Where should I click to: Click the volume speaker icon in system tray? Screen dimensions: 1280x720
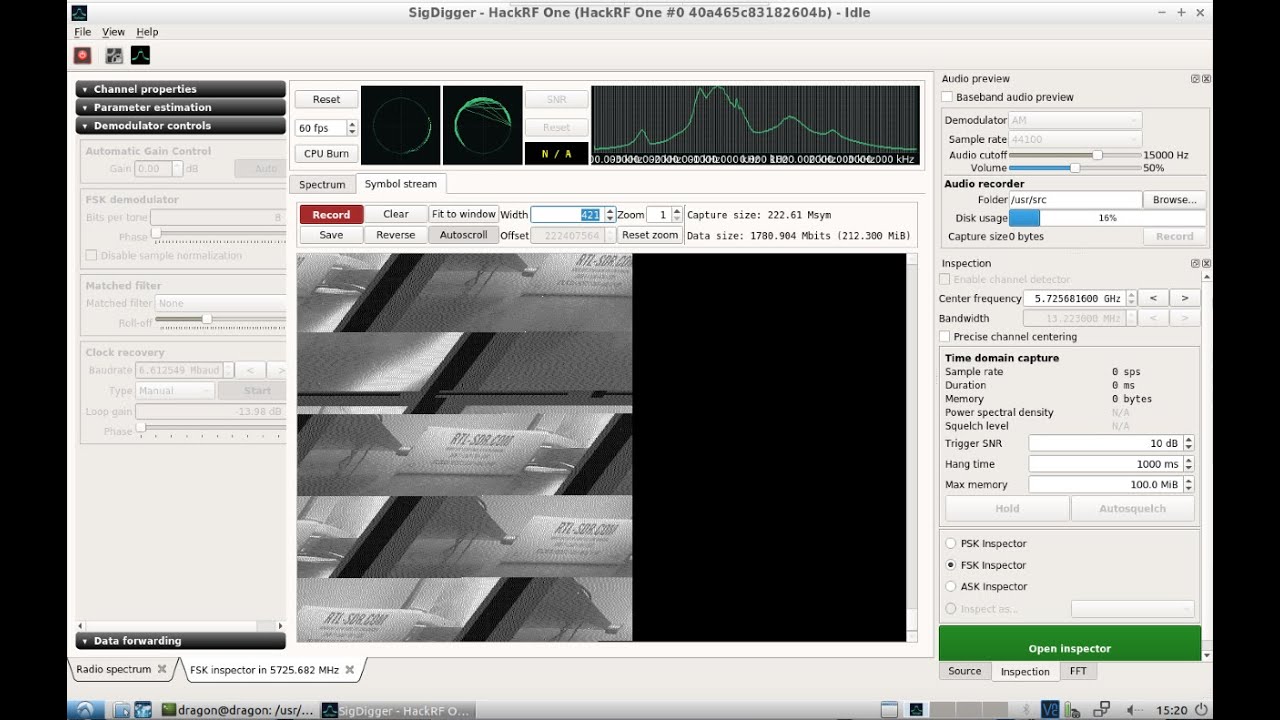pyautogui.click(x=1134, y=710)
